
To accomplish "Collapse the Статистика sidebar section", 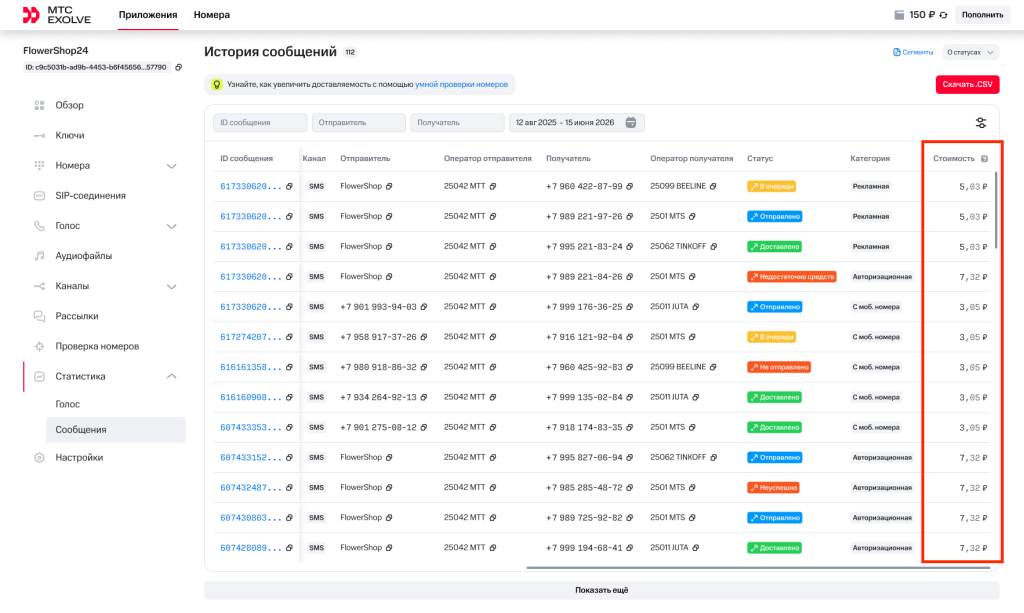I will (171, 377).
